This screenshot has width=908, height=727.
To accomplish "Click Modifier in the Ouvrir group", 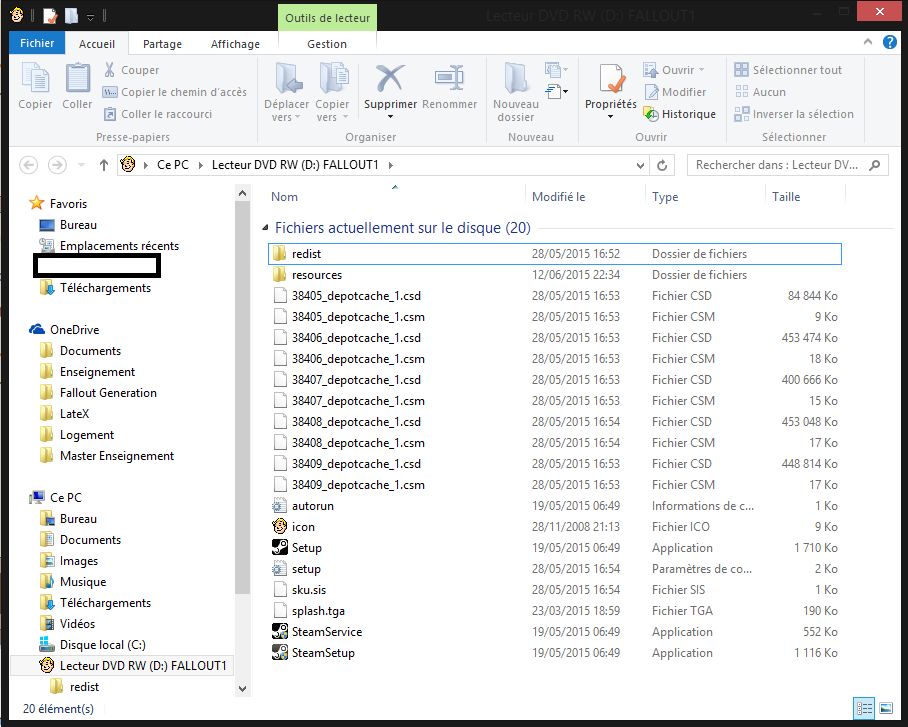I will tap(675, 92).
